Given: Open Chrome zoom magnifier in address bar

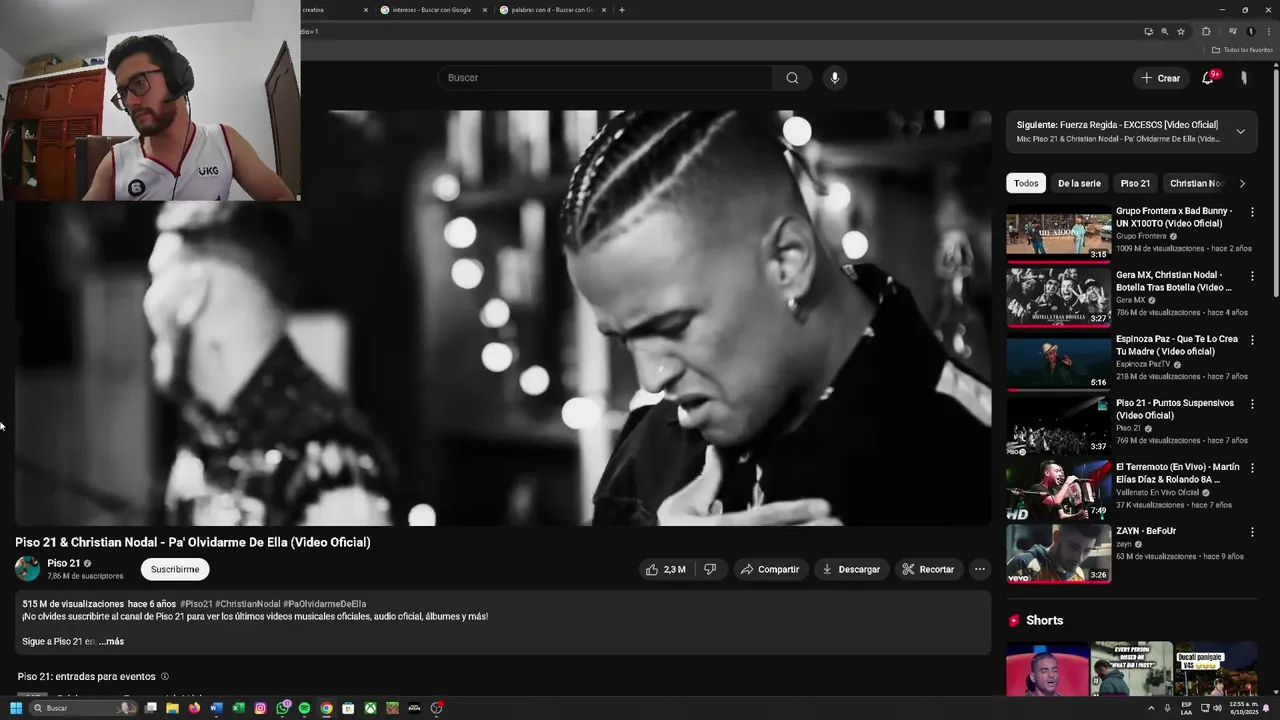Looking at the screenshot, I should tap(1164, 31).
